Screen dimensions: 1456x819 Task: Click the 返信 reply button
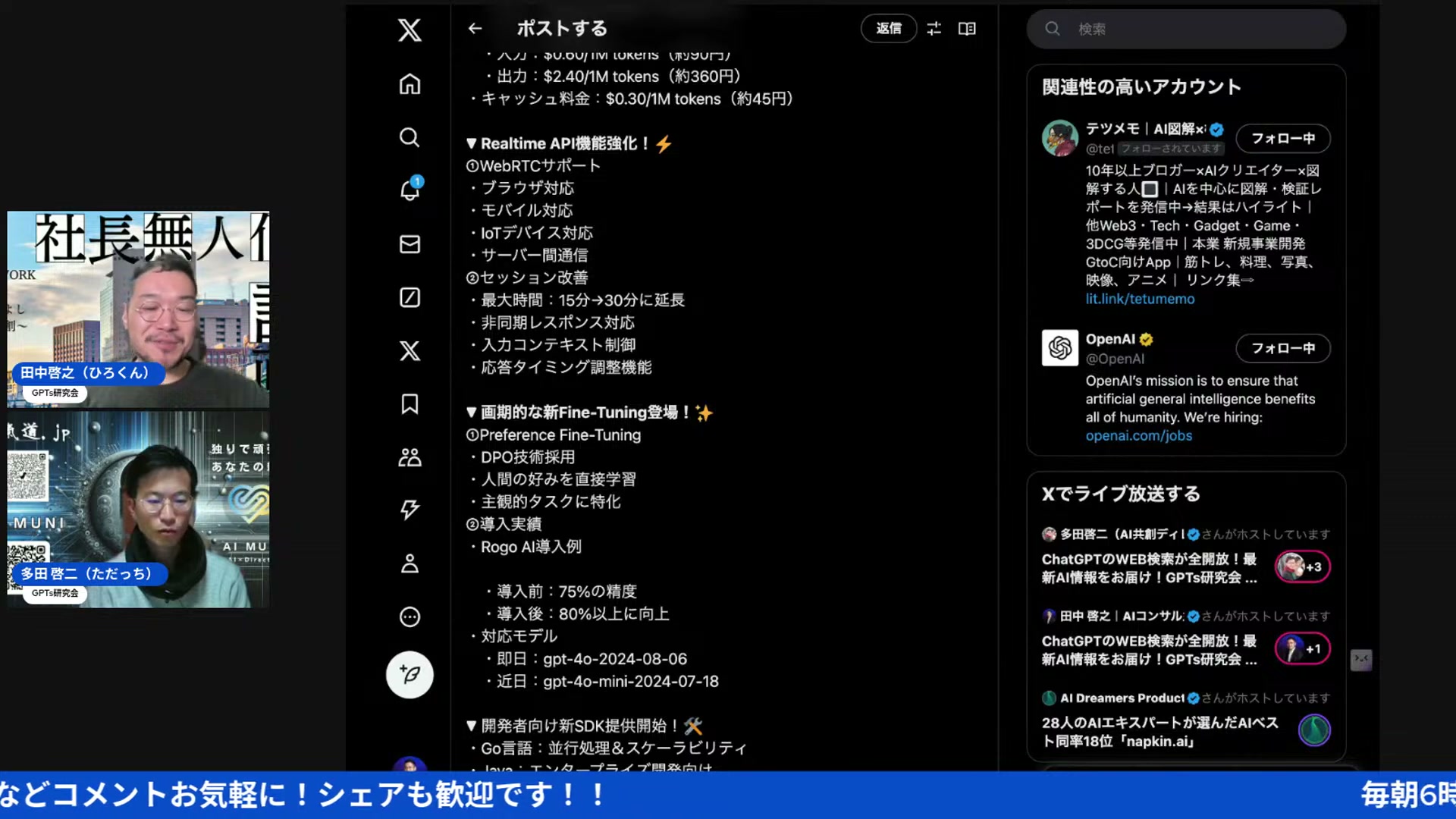click(x=889, y=28)
